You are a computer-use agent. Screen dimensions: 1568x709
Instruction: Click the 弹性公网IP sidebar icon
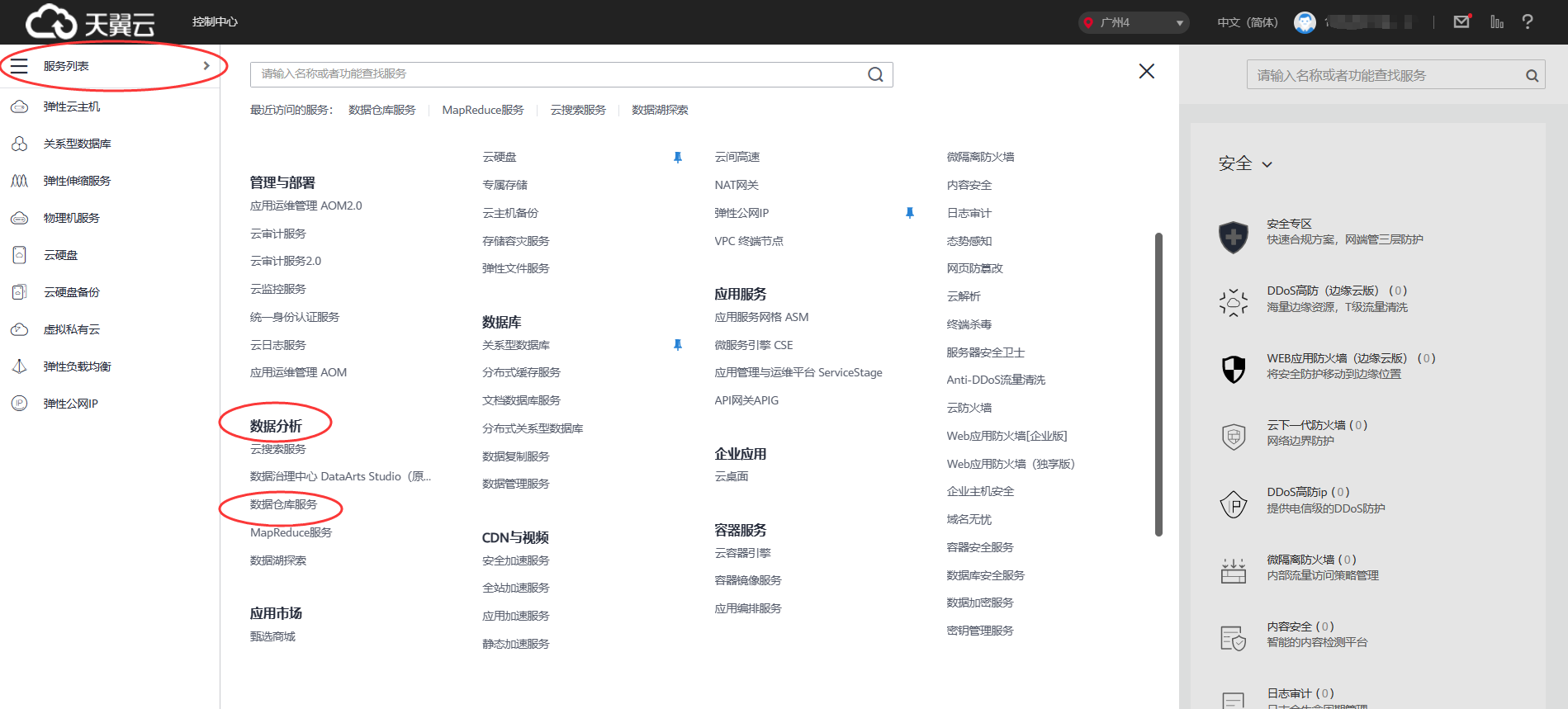(20, 404)
